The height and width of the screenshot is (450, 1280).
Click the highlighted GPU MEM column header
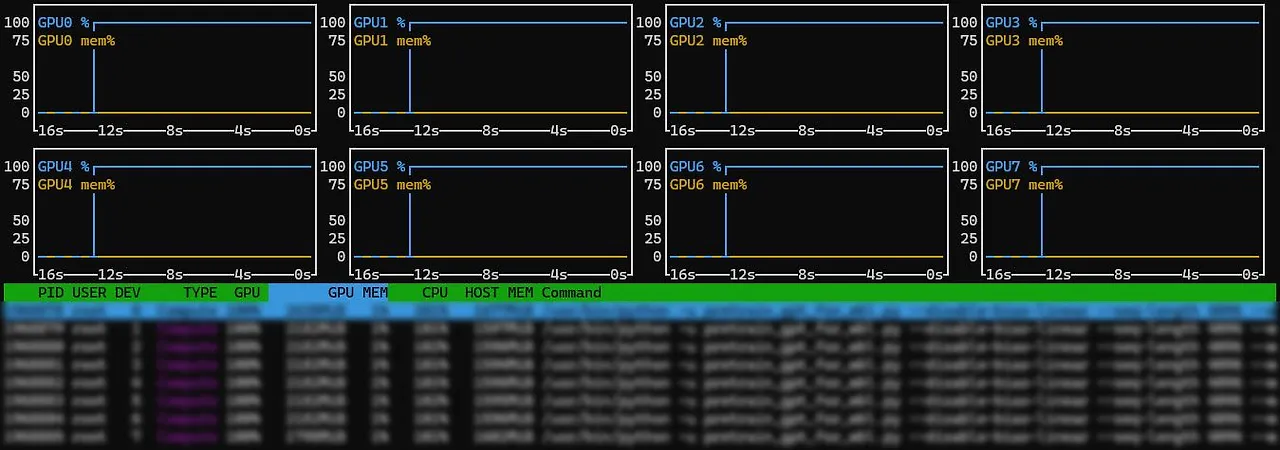point(328,293)
